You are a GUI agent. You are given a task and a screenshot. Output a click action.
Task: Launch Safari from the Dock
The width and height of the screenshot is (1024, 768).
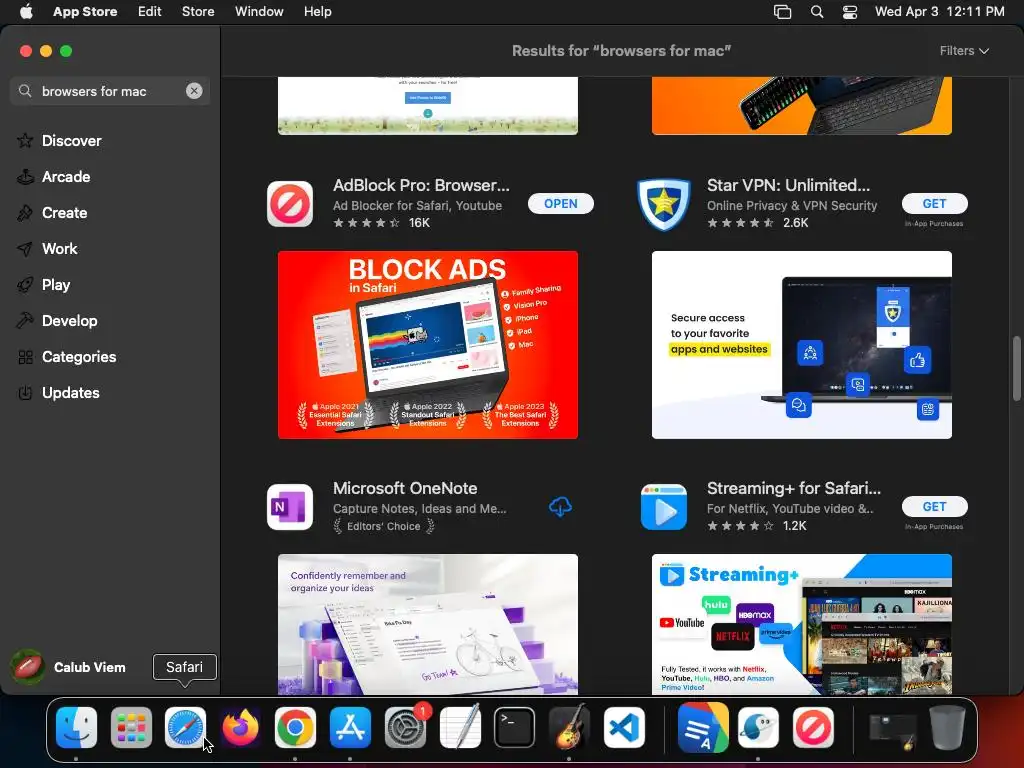[185, 727]
